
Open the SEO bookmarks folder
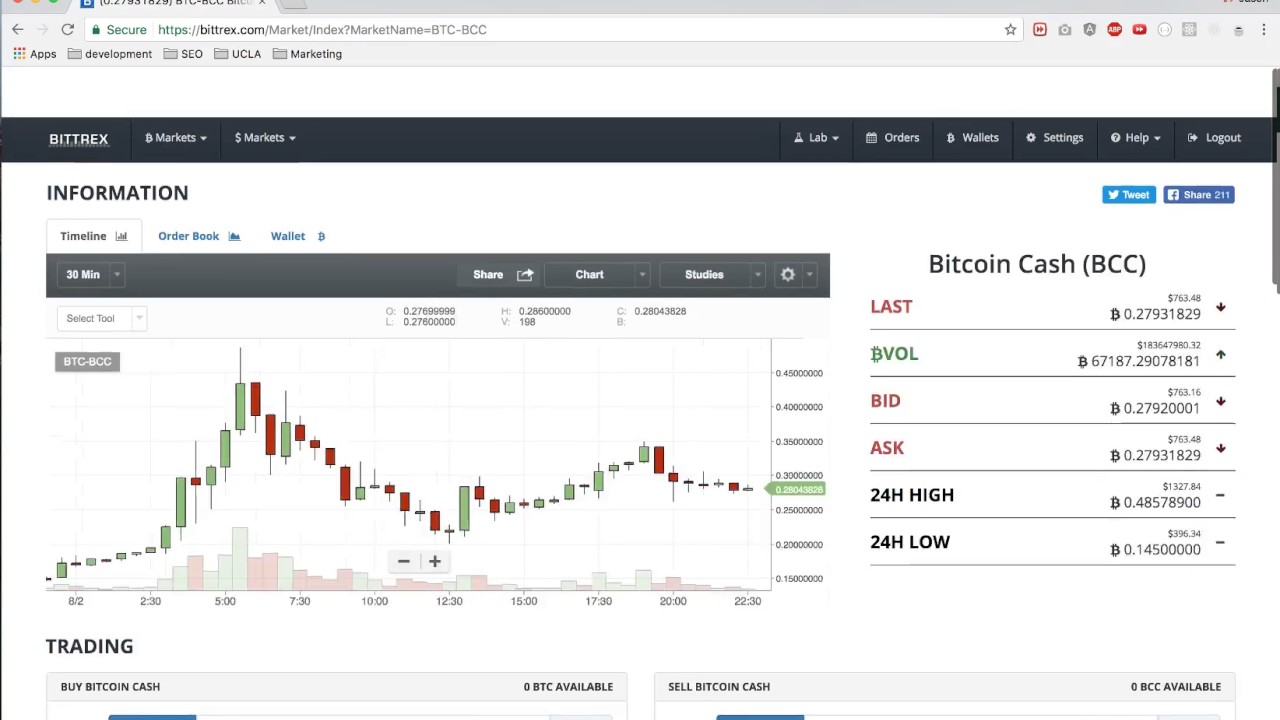(x=183, y=54)
